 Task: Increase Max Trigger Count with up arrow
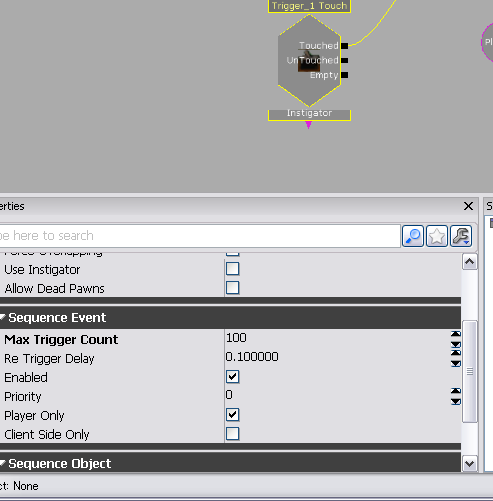[456, 334]
